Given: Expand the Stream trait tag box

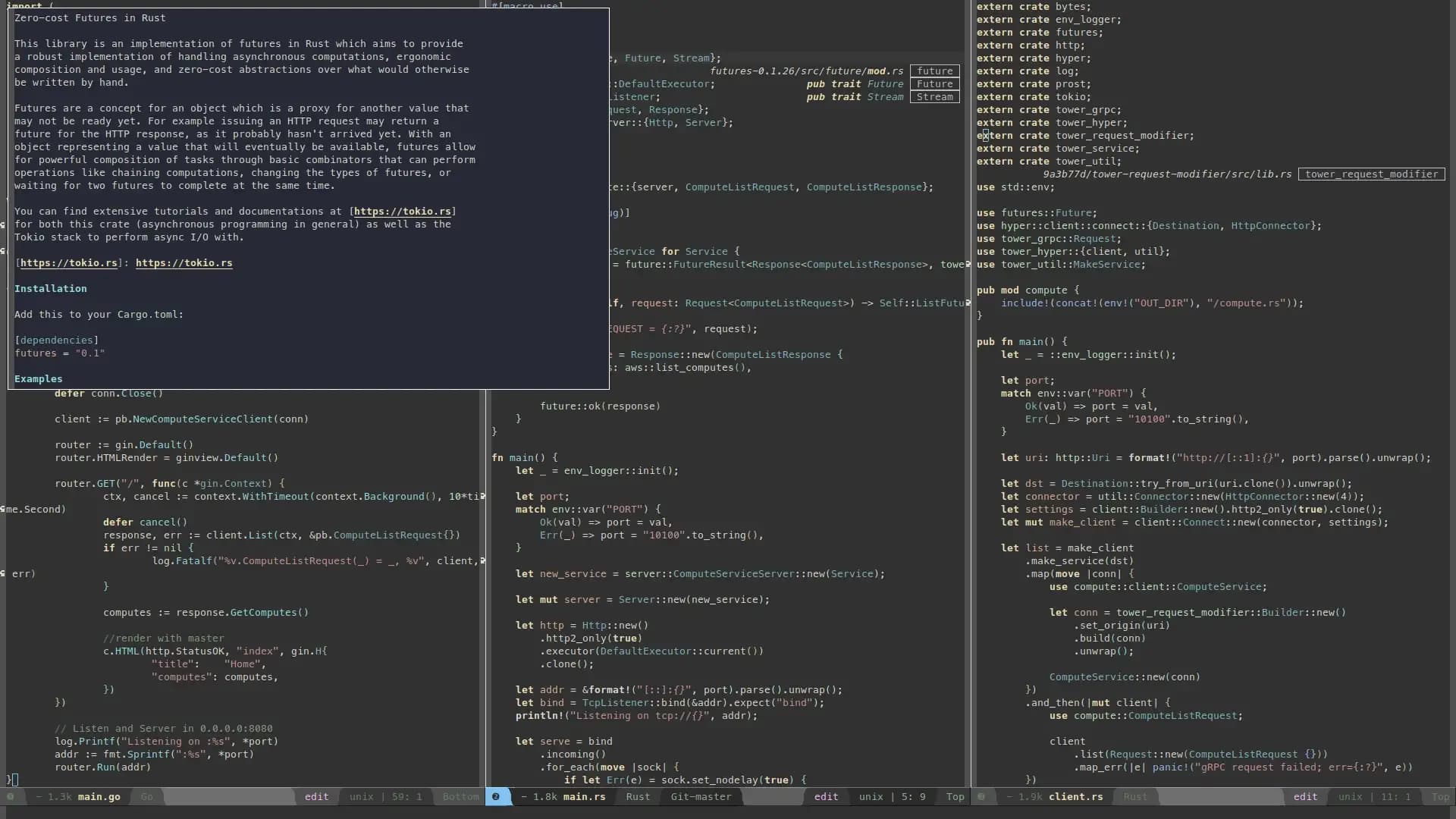Looking at the screenshot, I should coord(935,97).
